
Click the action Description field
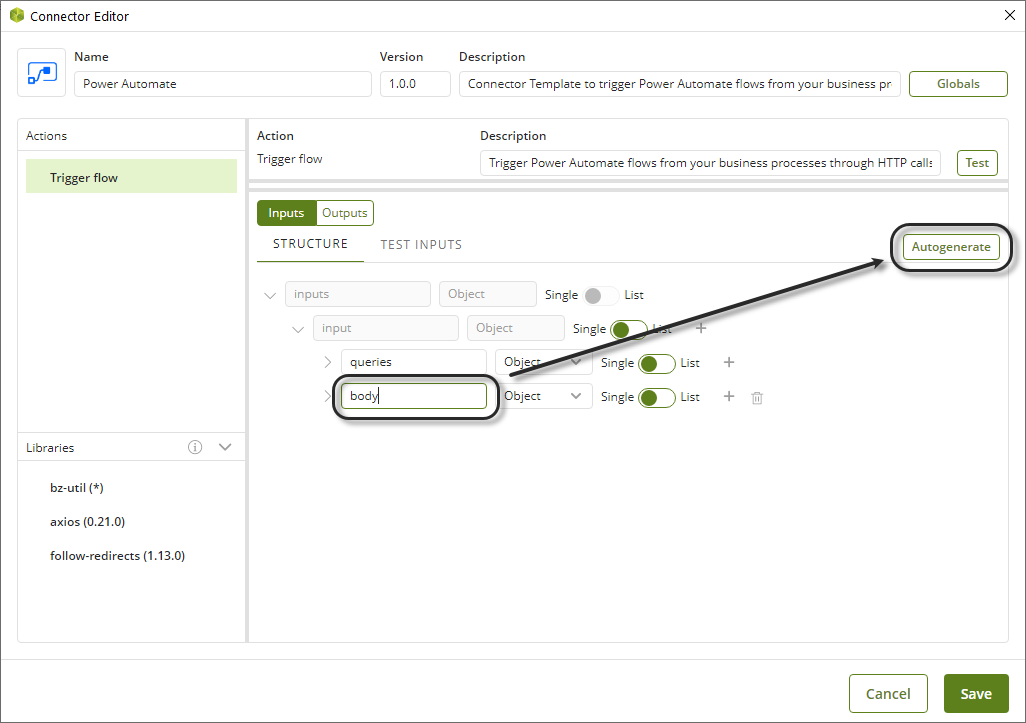click(710, 163)
